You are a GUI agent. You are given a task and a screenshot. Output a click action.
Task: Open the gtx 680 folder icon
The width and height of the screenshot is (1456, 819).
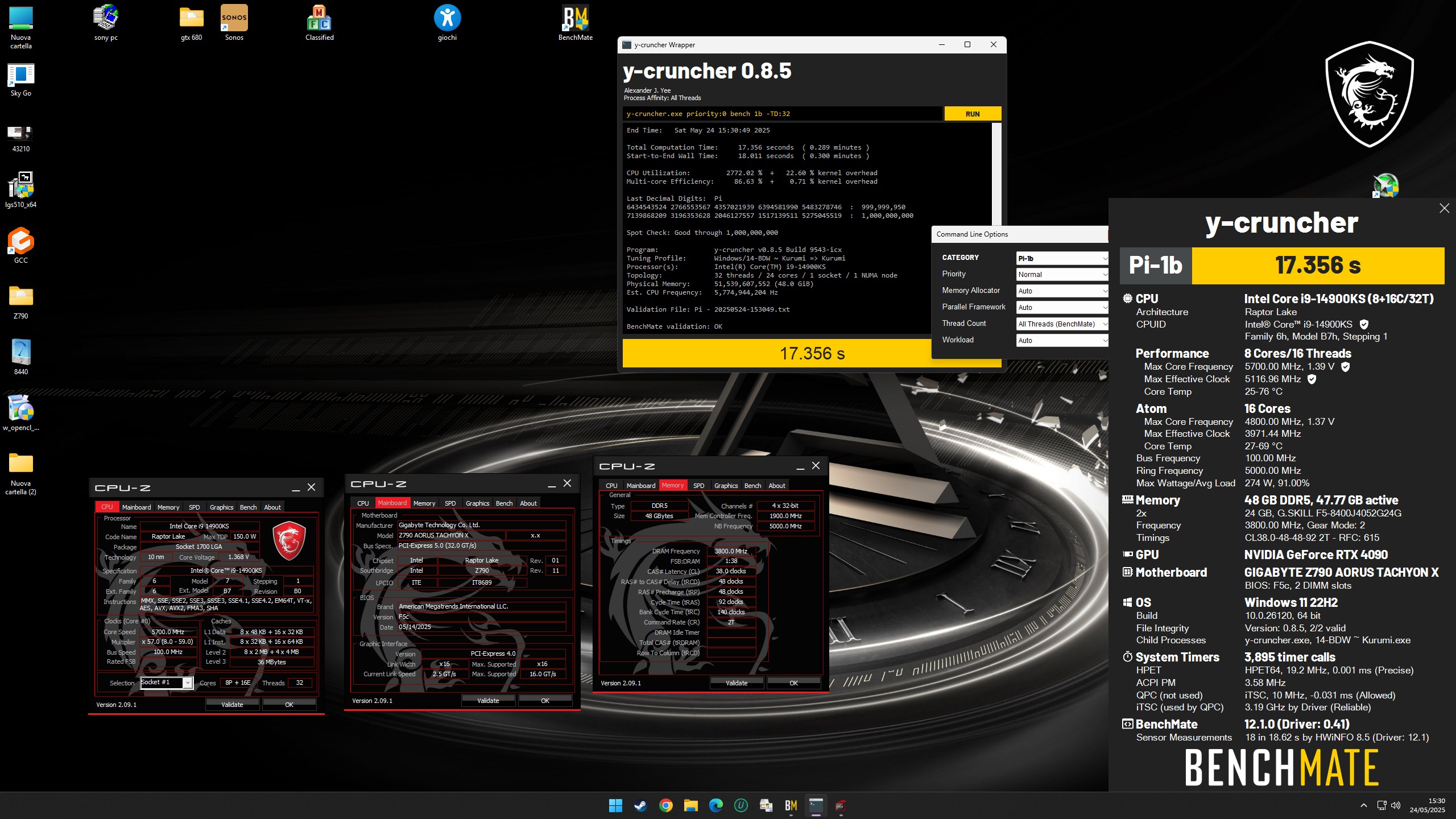tap(192, 24)
